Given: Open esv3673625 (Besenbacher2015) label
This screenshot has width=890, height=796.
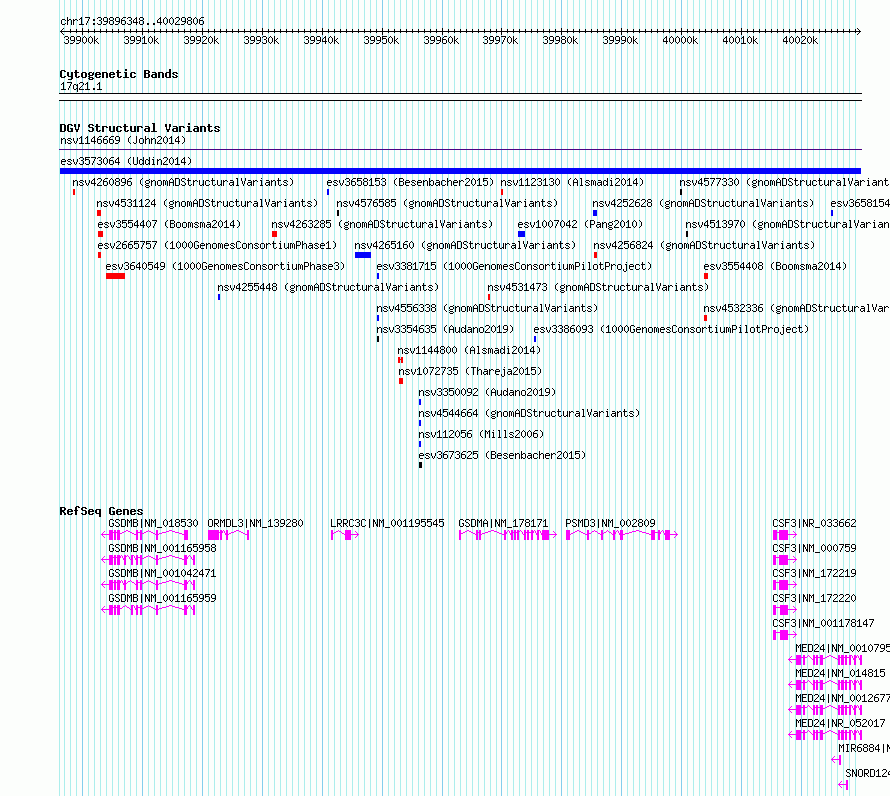Looking at the screenshot, I should (502, 455).
